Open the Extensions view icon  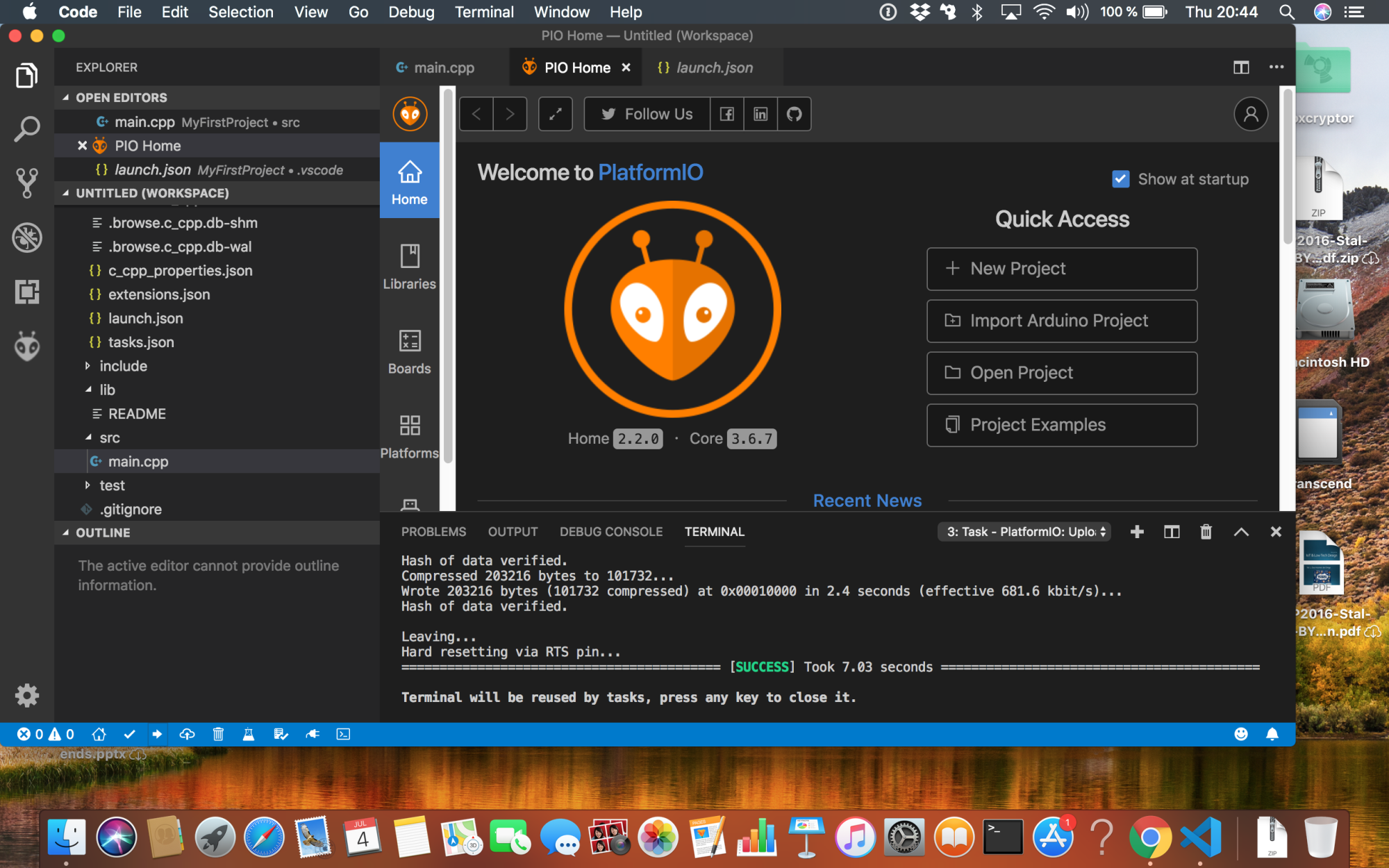27,292
